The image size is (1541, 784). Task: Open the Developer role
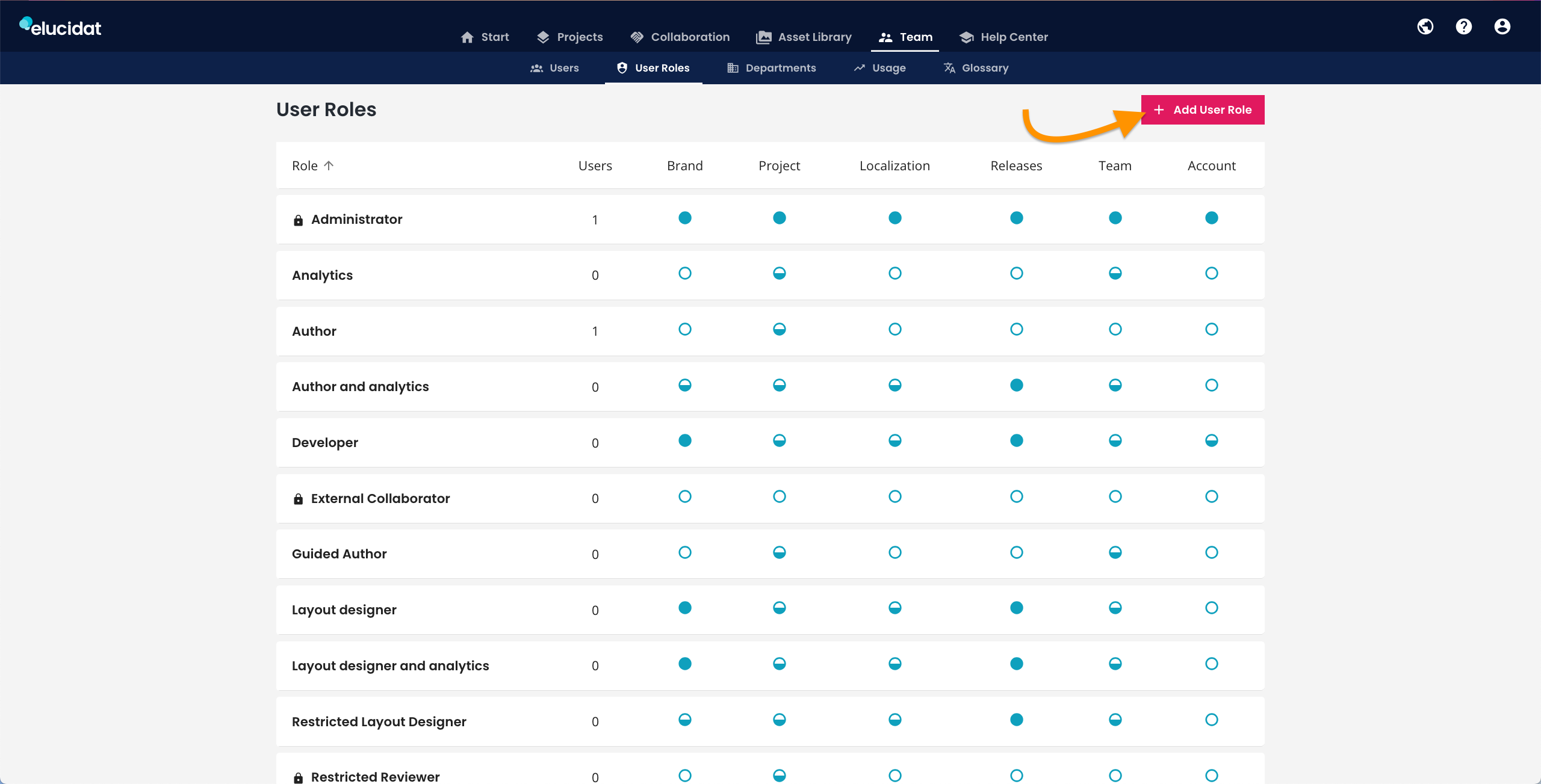pos(324,442)
